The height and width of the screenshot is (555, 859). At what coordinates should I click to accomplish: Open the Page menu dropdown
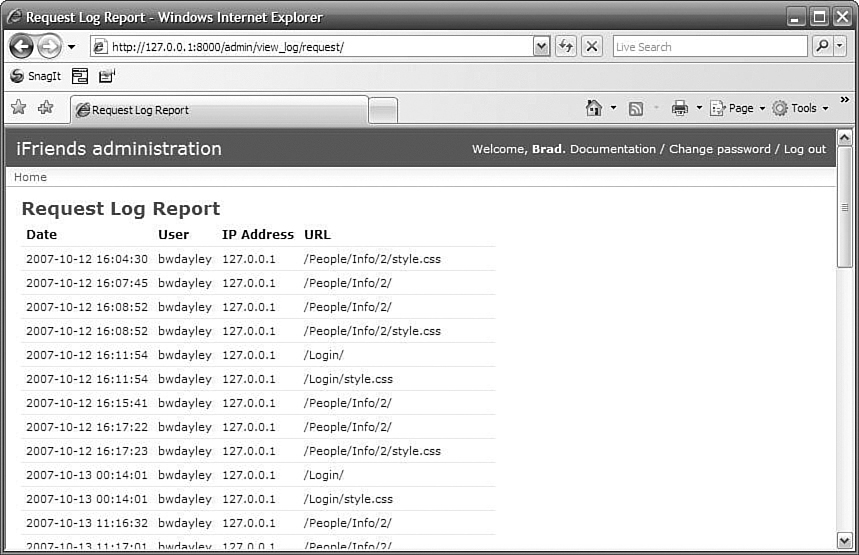[x=738, y=108]
